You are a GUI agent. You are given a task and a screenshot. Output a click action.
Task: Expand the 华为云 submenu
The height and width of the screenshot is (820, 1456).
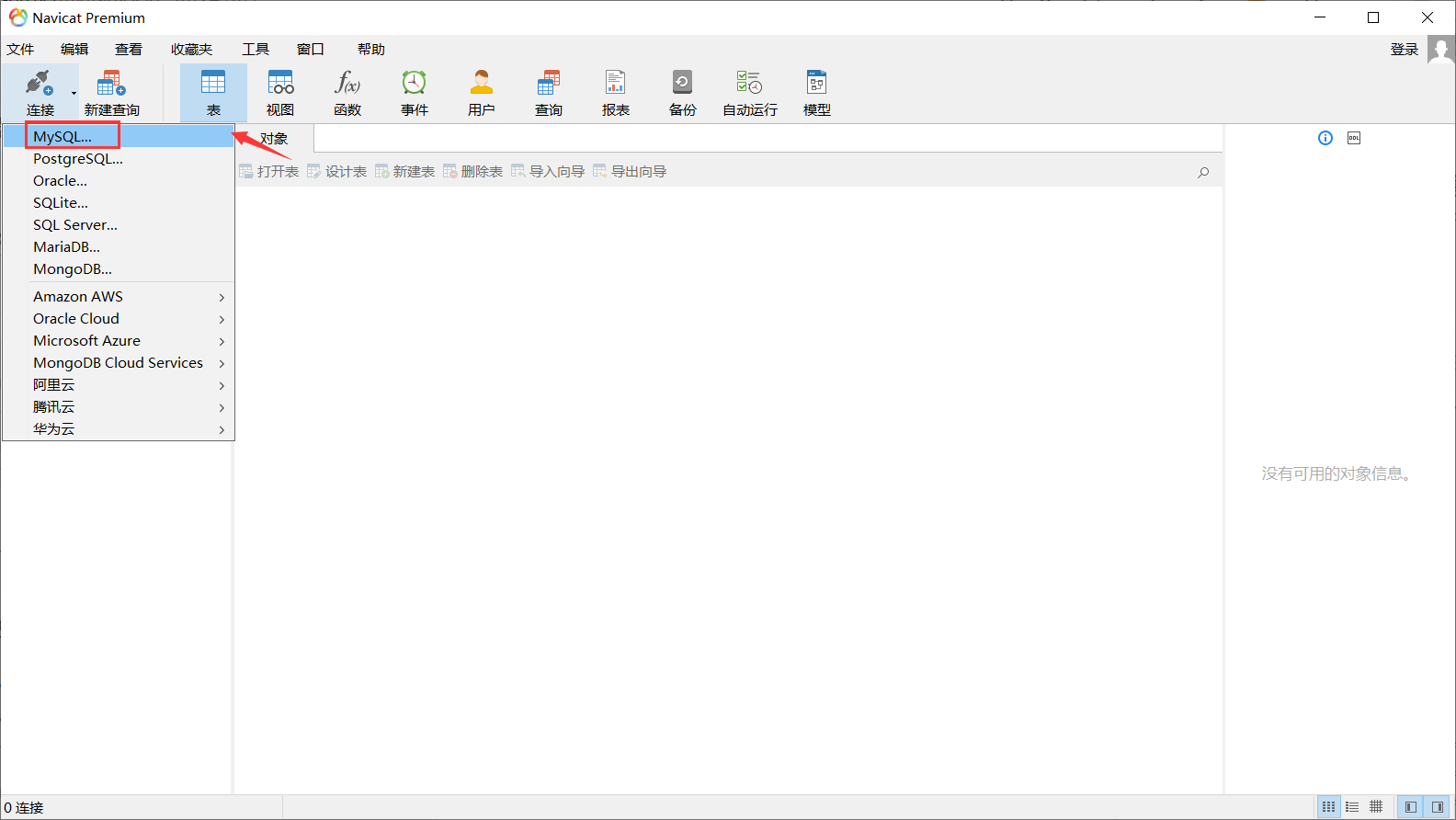(119, 428)
